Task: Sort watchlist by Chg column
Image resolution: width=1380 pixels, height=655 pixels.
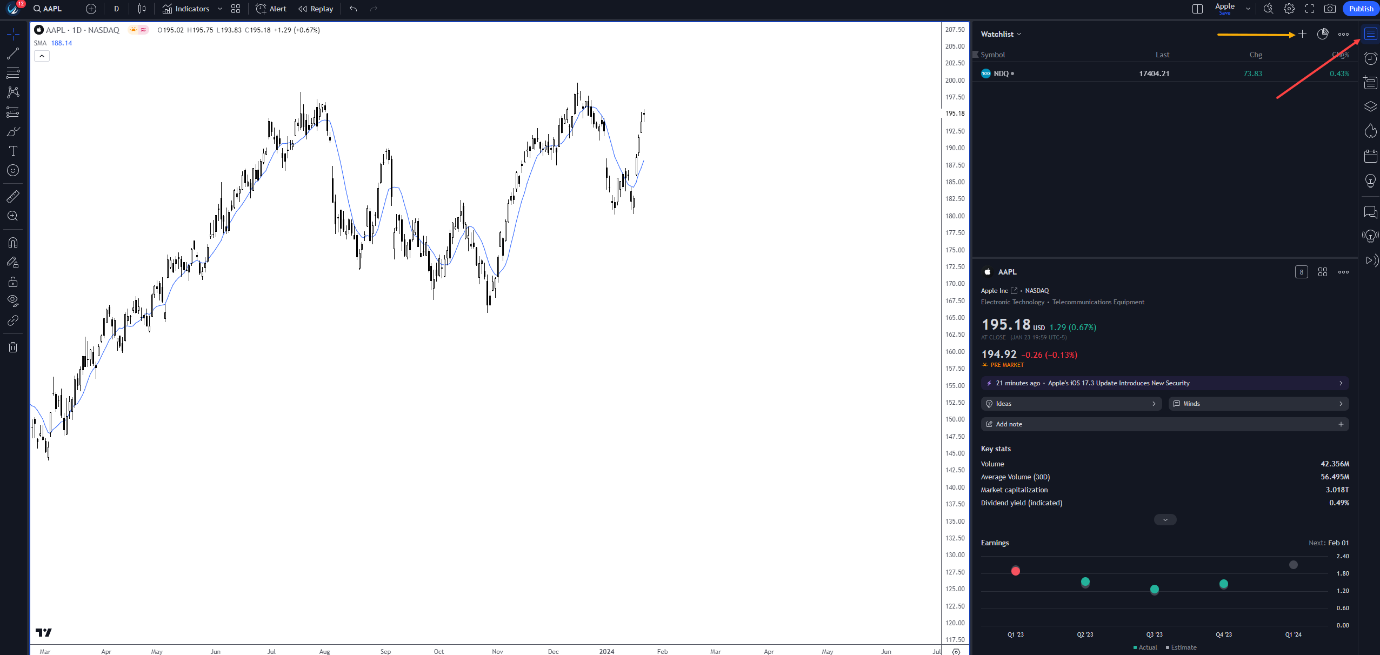Action: pos(1256,54)
